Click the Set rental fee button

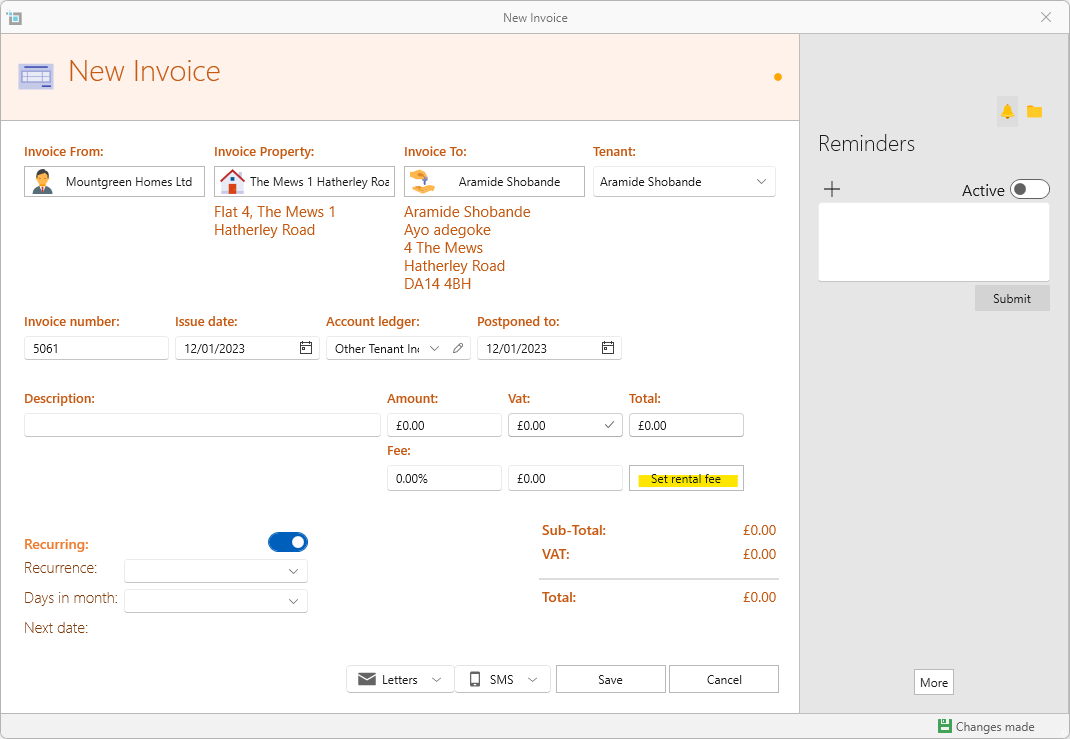pos(686,478)
